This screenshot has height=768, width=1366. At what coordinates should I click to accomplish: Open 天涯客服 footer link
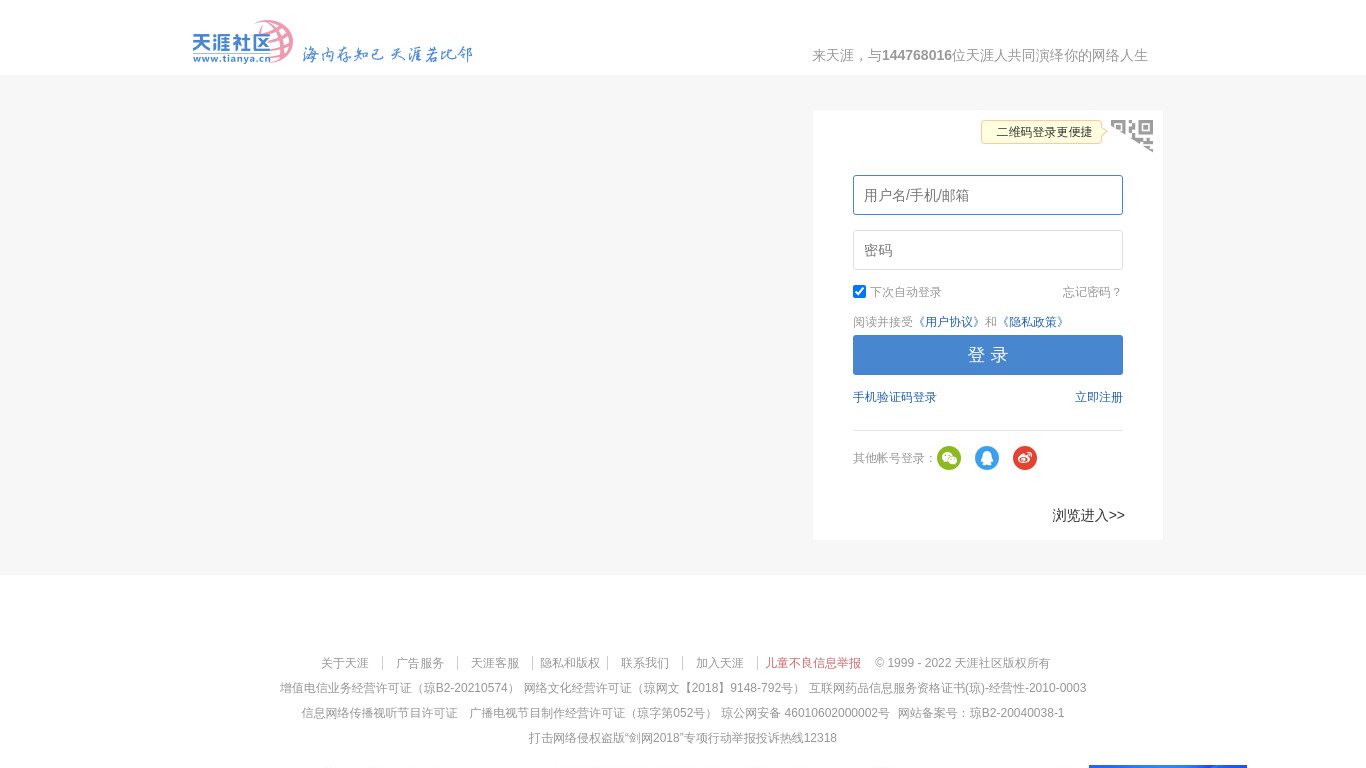click(495, 663)
